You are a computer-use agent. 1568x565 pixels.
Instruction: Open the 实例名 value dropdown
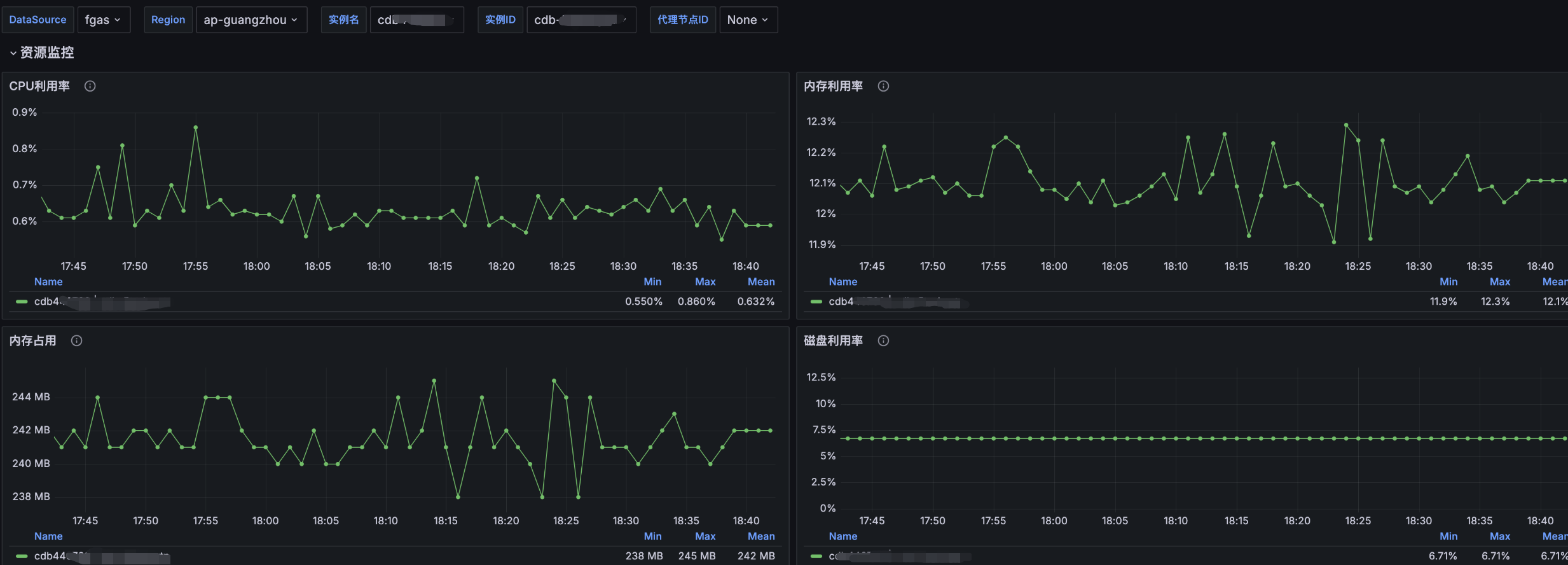[416, 20]
